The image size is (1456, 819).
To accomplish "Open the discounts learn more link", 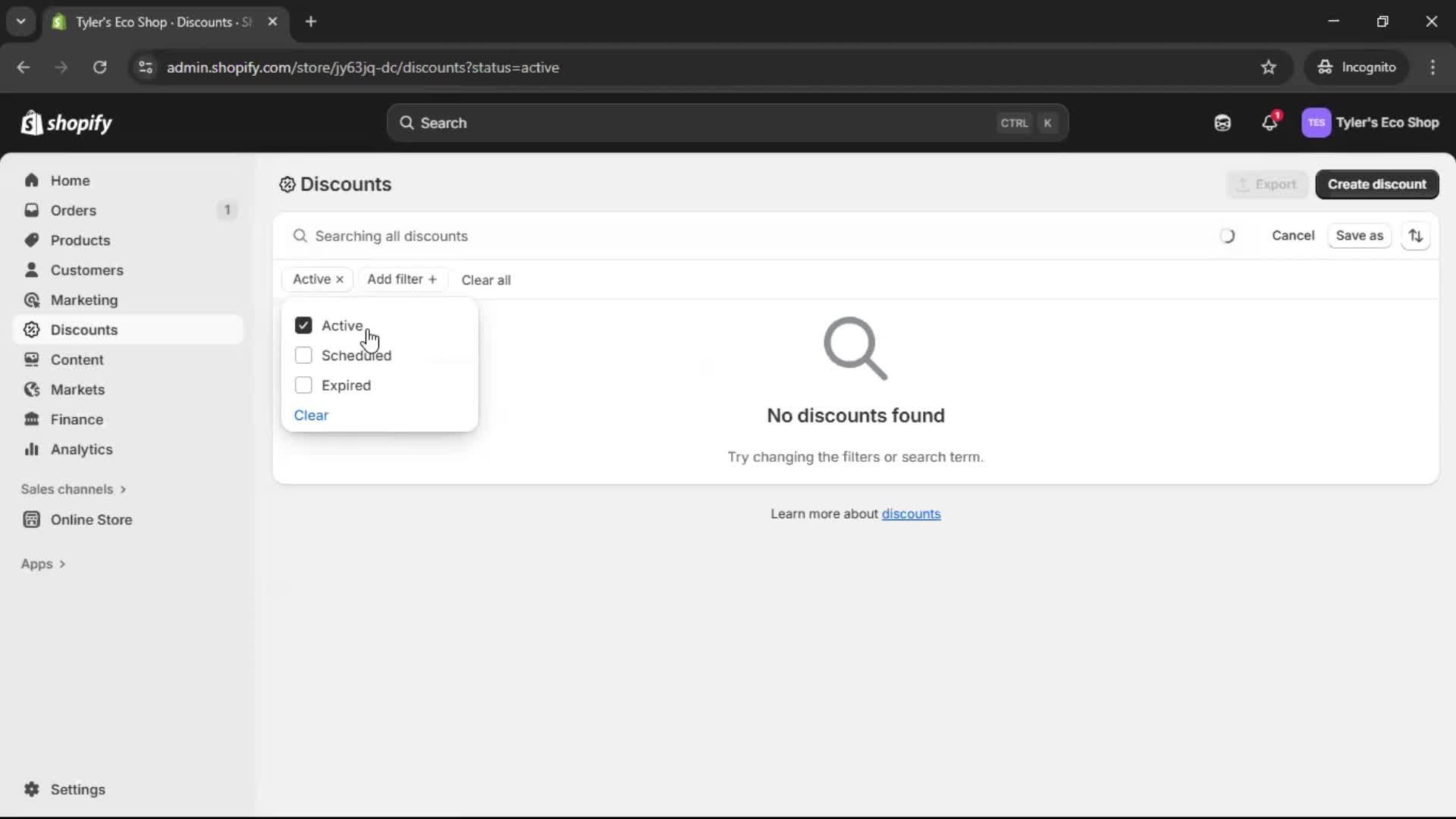I will click(x=912, y=513).
